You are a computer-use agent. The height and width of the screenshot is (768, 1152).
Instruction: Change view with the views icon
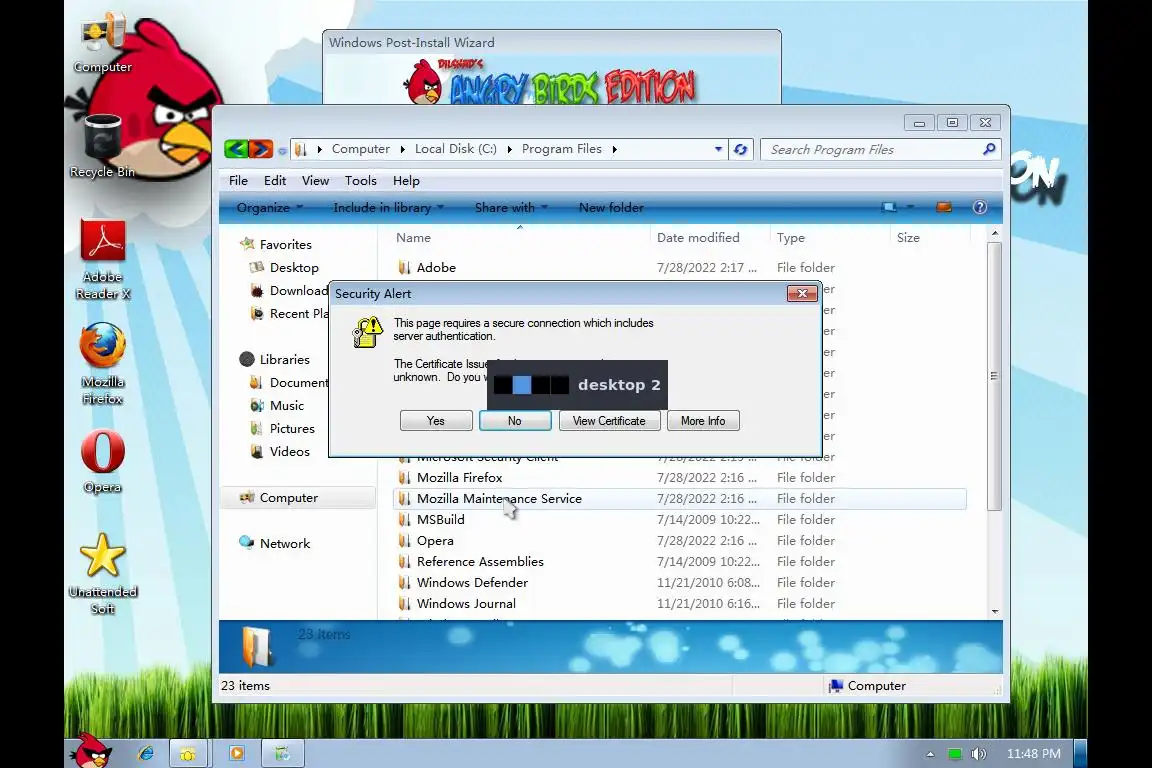click(890, 207)
